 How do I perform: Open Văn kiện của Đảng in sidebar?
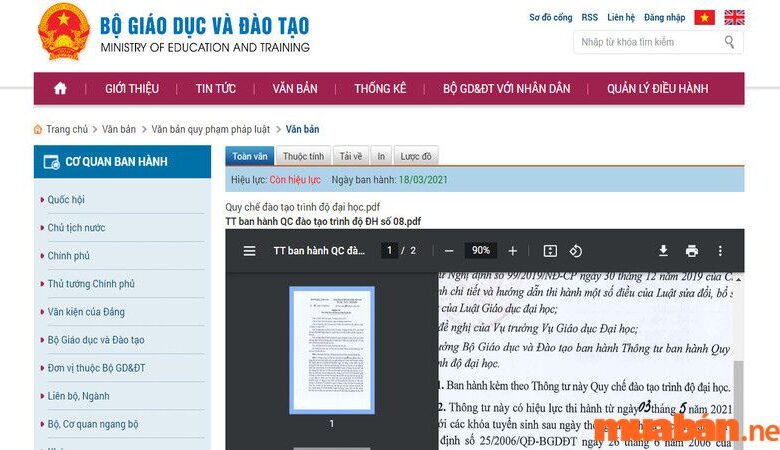[86, 312]
